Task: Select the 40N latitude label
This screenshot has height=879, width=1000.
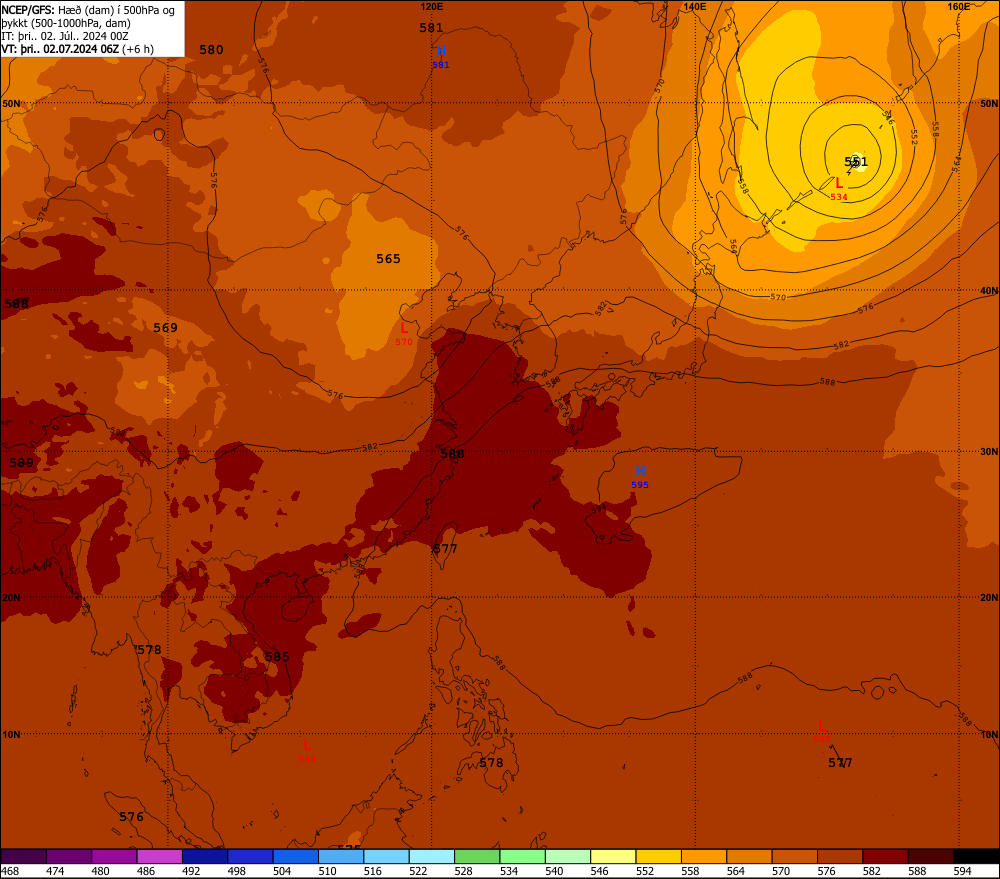Action: point(989,291)
